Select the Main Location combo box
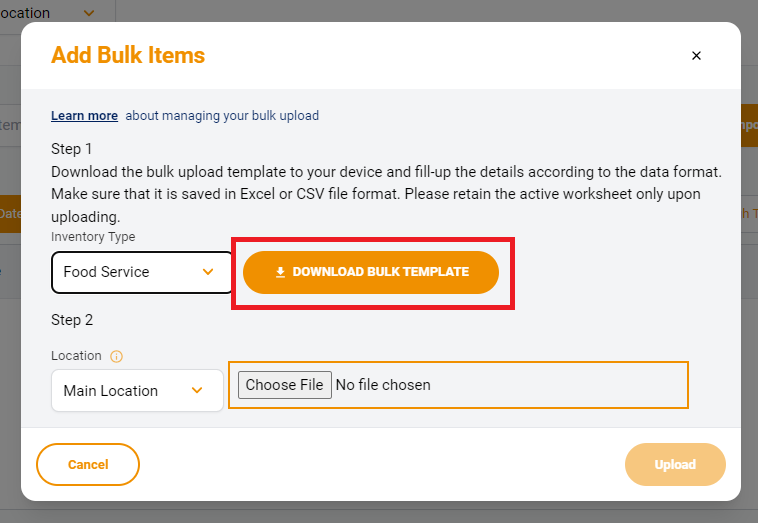The height and width of the screenshot is (523, 758). point(137,390)
